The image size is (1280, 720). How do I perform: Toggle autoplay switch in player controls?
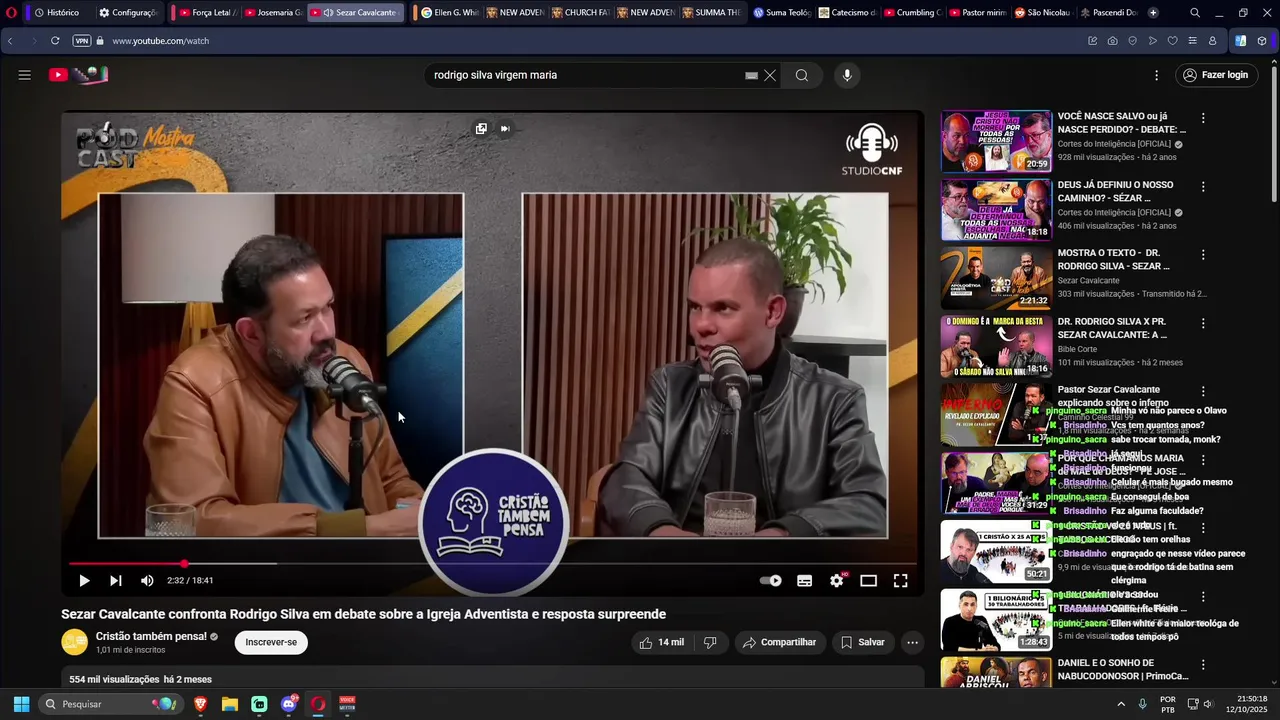770,580
